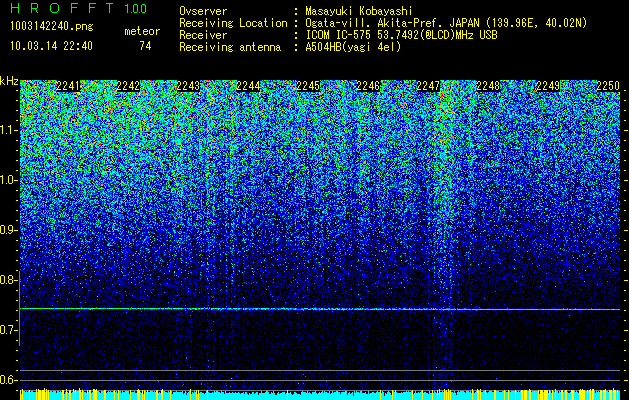The width and height of the screenshot is (629, 400).
Task: Click the 0.6 frequency axis label
Action: (7, 380)
